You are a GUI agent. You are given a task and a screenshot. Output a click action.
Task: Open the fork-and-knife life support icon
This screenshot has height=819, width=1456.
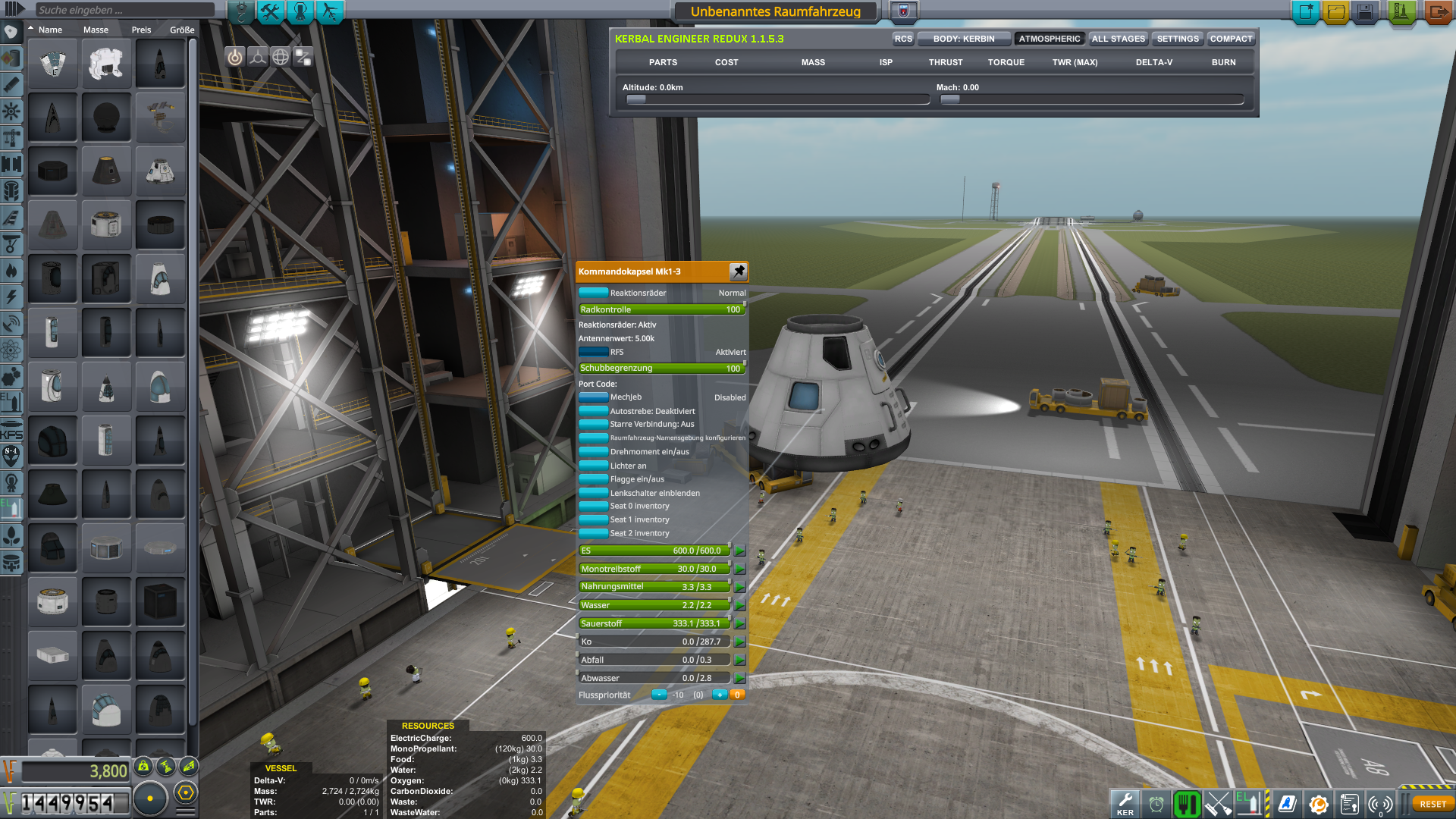tap(1187, 804)
